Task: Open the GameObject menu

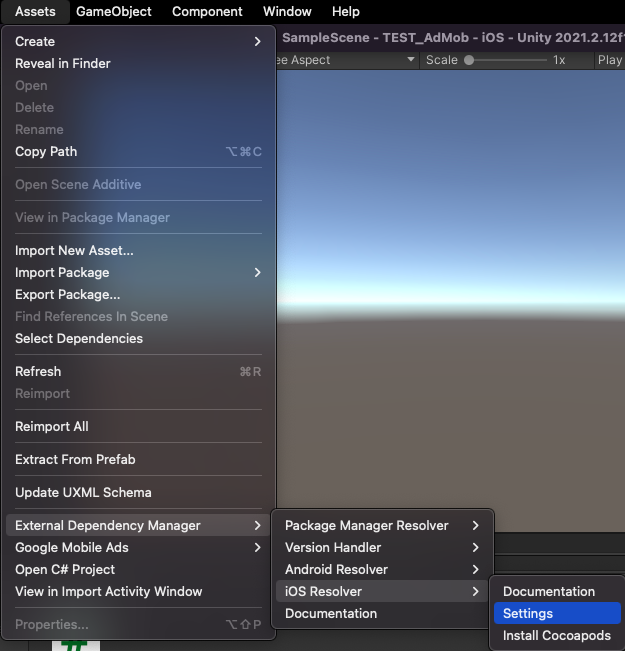Action: click(113, 11)
